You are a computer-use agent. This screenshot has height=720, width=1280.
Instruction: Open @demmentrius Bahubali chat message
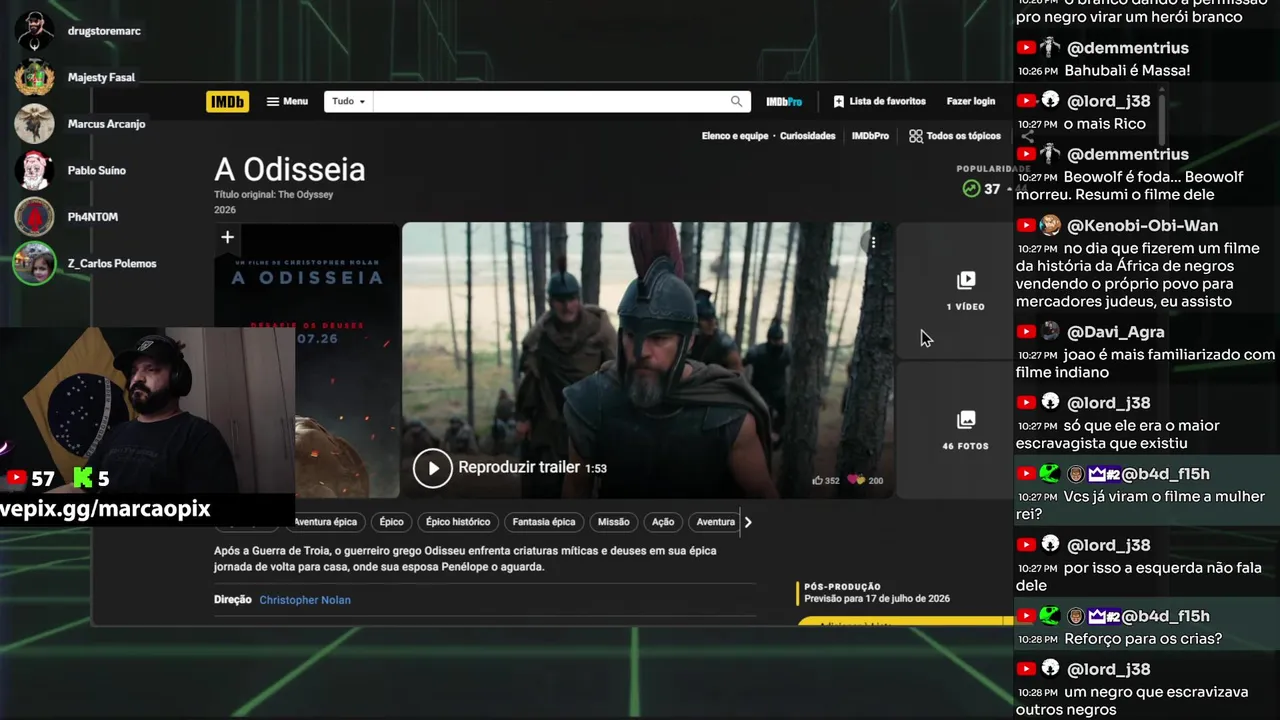tap(1127, 71)
